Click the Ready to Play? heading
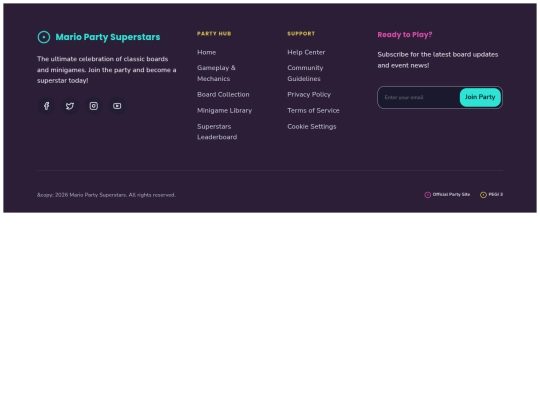The image size is (540, 405). 405,35
